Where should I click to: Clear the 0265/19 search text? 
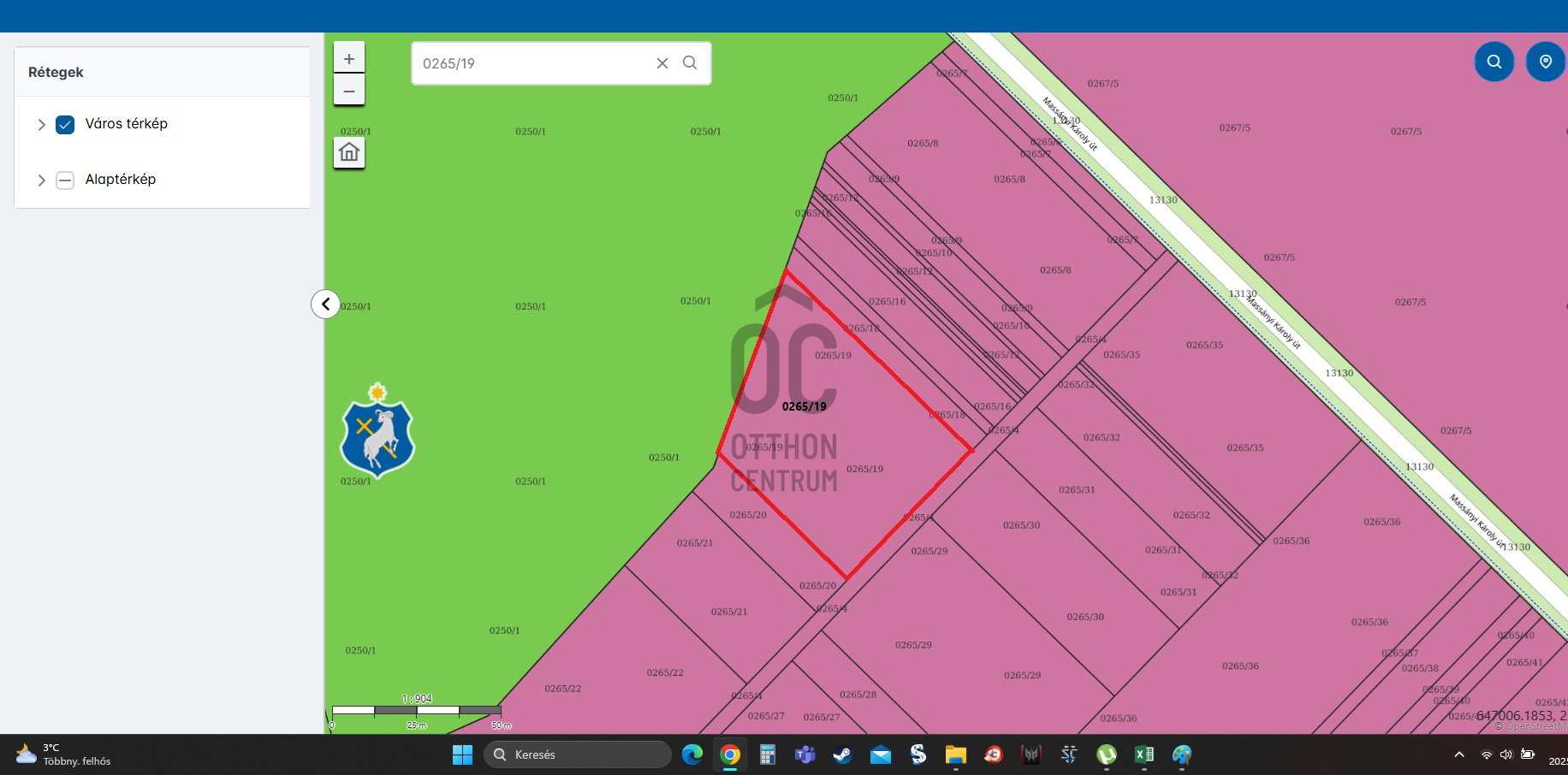coord(662,63)
